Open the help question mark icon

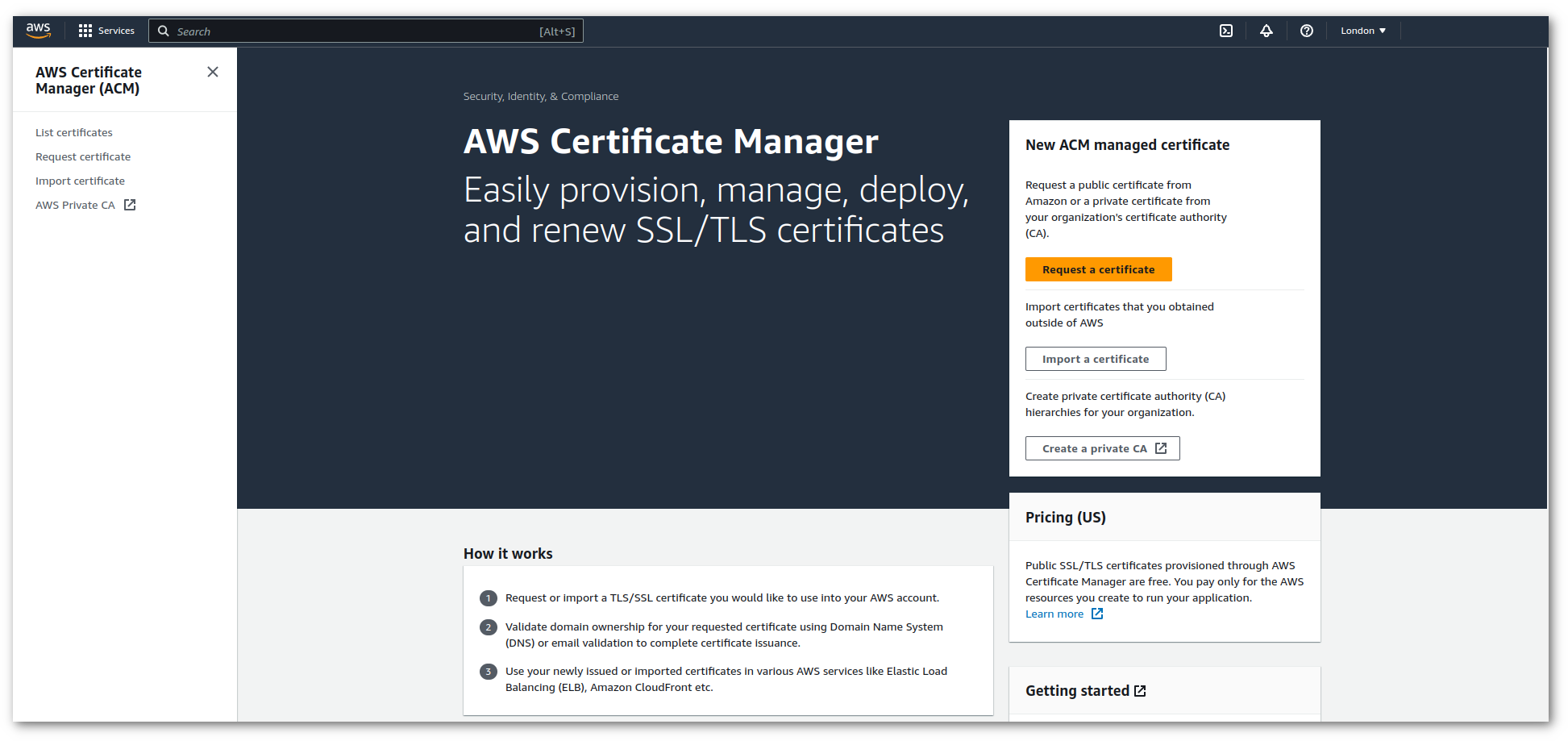click(x=1307, y=31)
